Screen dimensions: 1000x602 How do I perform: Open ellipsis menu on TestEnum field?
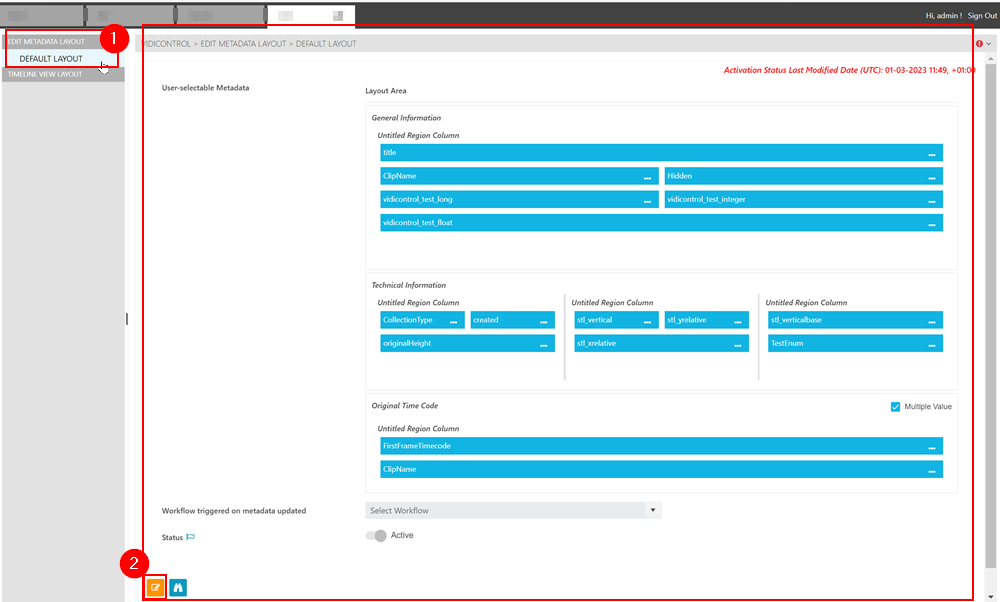[931, 344]
